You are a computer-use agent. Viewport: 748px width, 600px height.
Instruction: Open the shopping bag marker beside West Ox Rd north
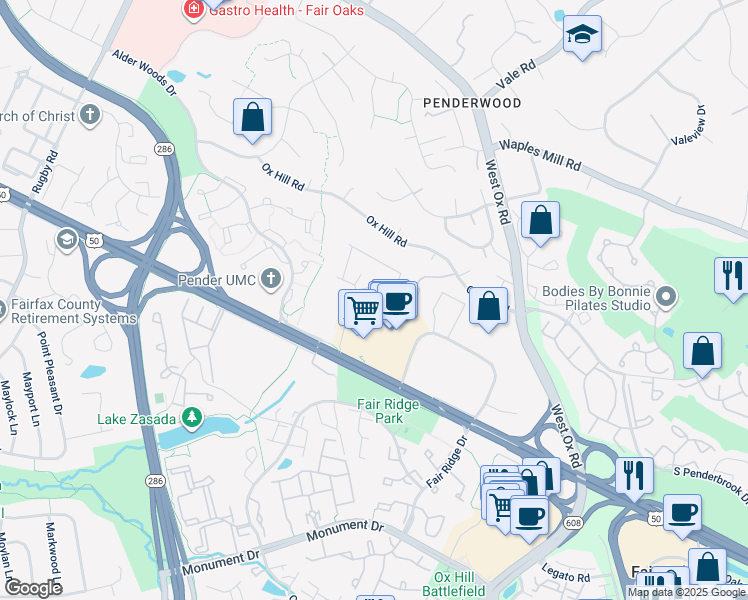click(540, 222)
